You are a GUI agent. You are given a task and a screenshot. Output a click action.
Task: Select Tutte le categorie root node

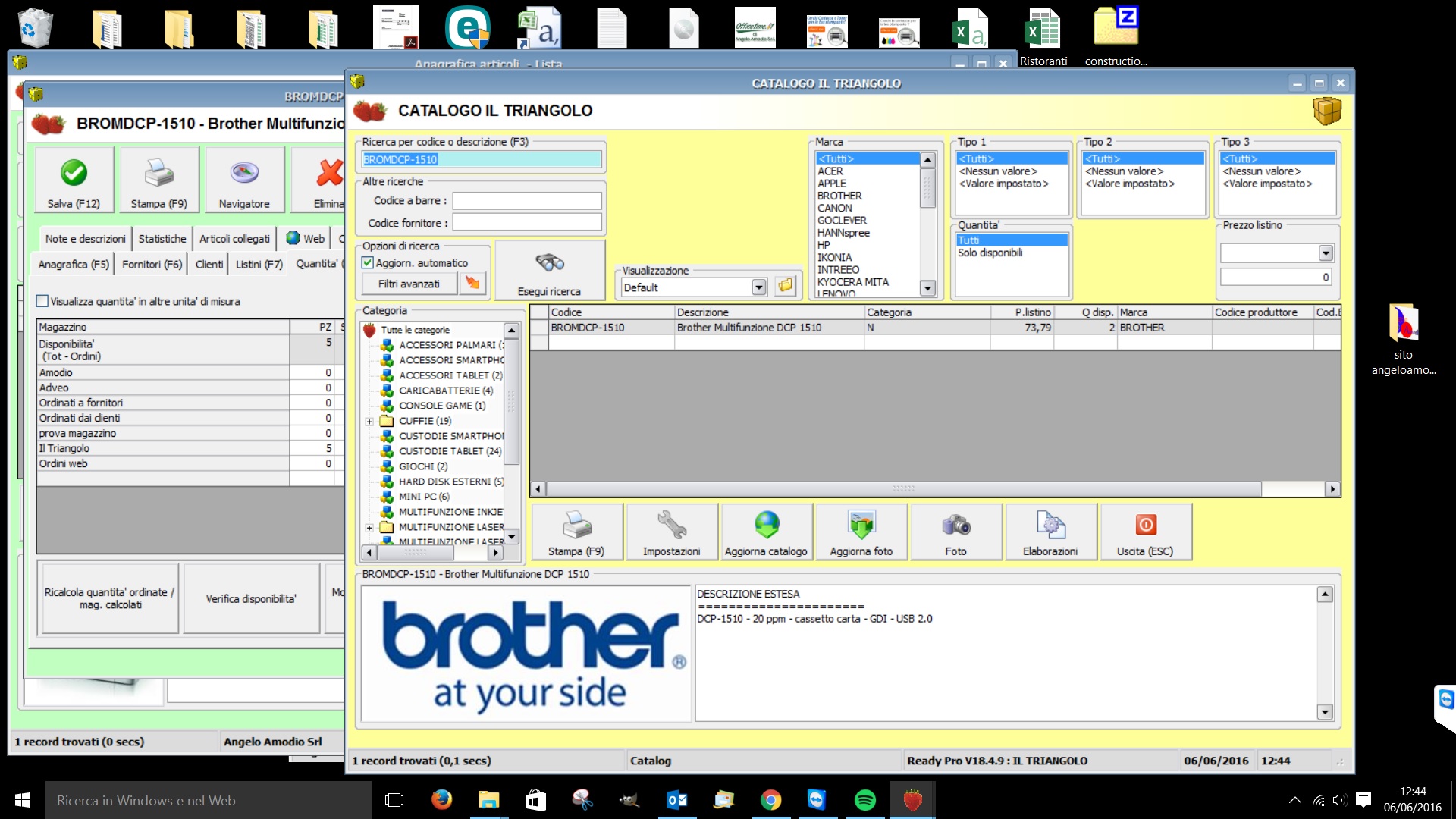click(415, 330)
